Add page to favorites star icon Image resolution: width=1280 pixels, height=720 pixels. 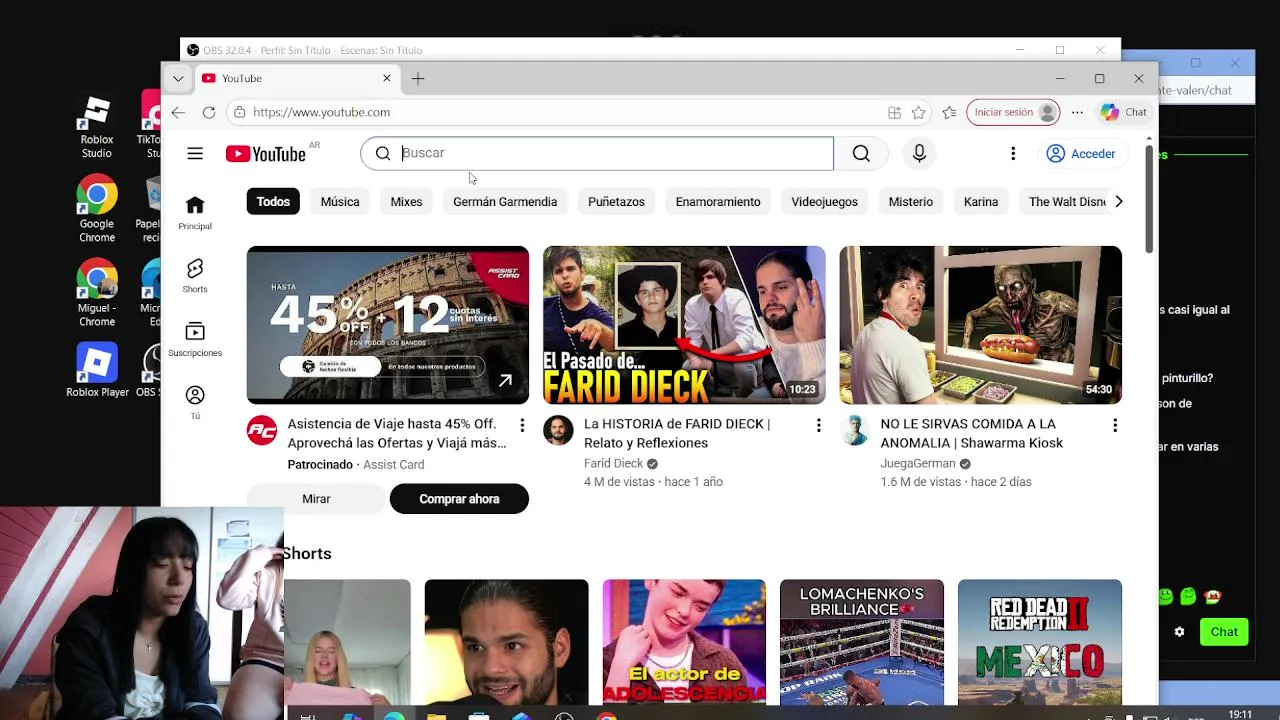pyautogui.click(x=919, y=112)
